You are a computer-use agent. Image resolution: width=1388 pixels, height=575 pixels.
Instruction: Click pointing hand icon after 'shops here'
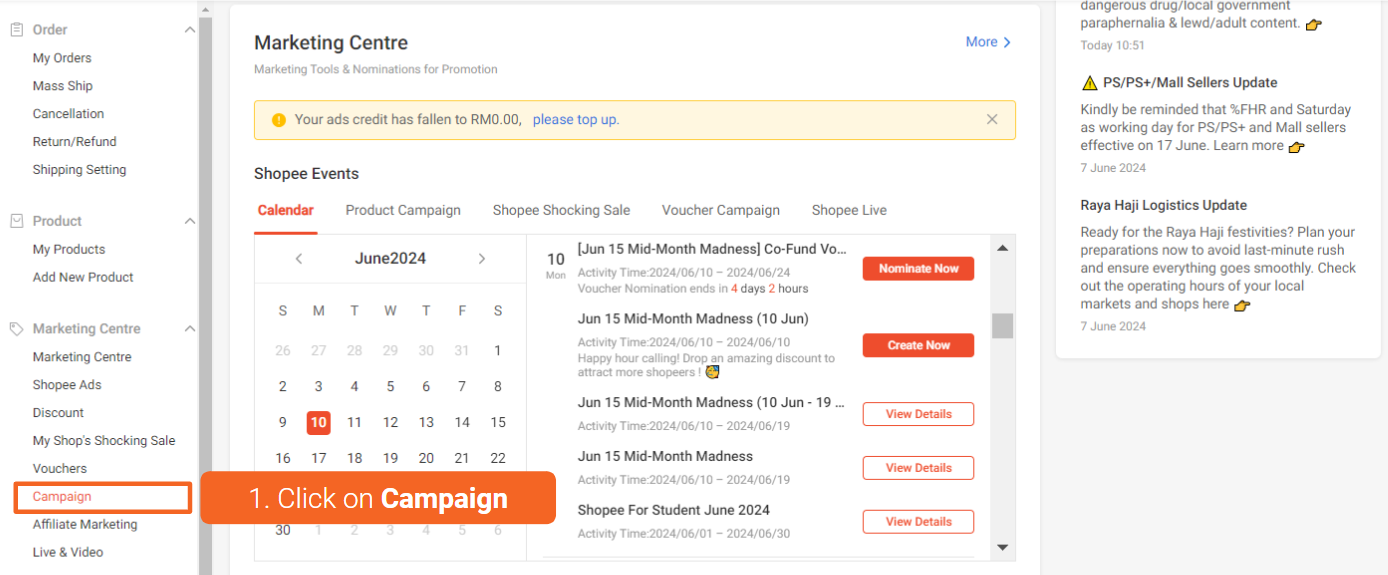coord(1242,305)
